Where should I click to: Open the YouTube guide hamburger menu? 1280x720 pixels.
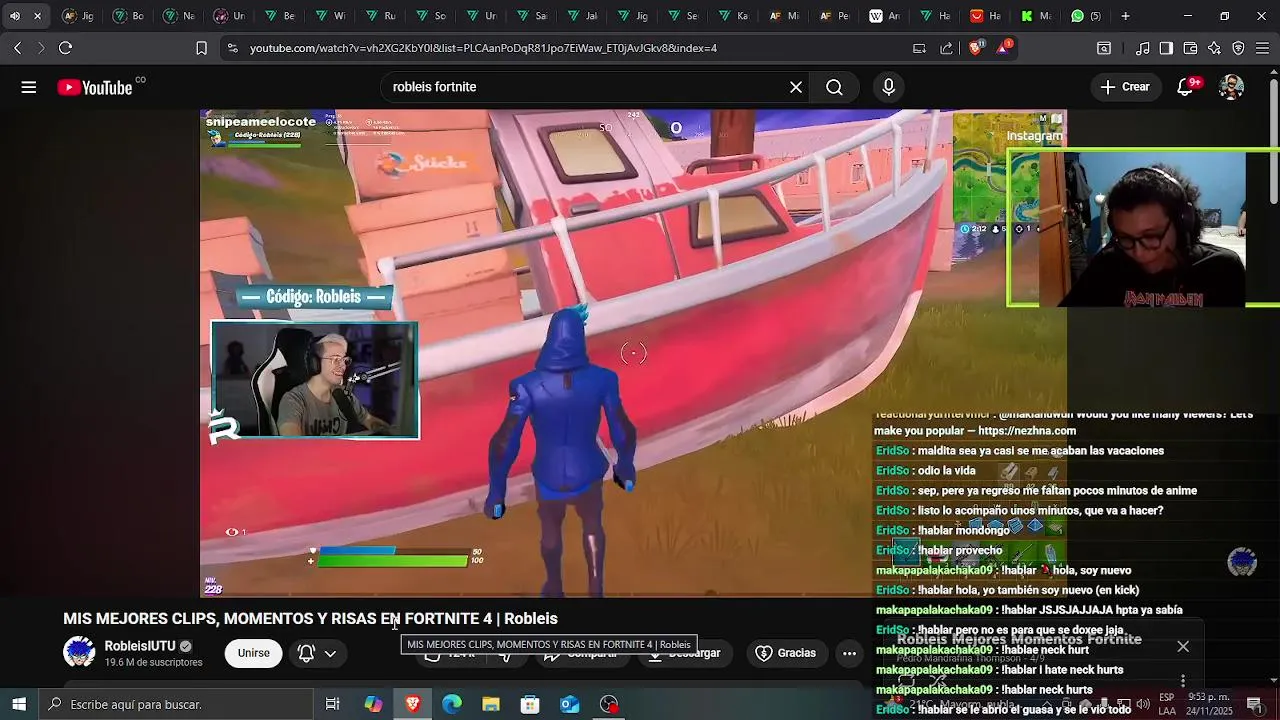[29, 87]
